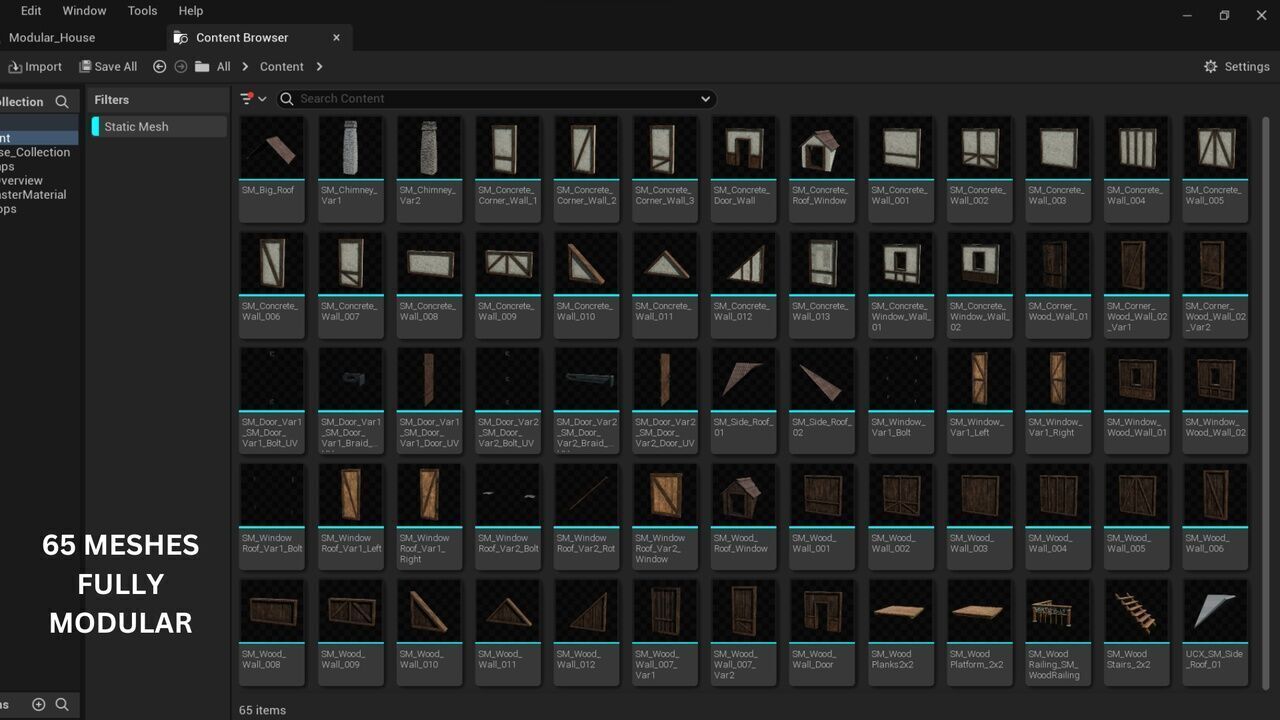Select SM_Wood Planks2x2 asset

click(902, 633)
